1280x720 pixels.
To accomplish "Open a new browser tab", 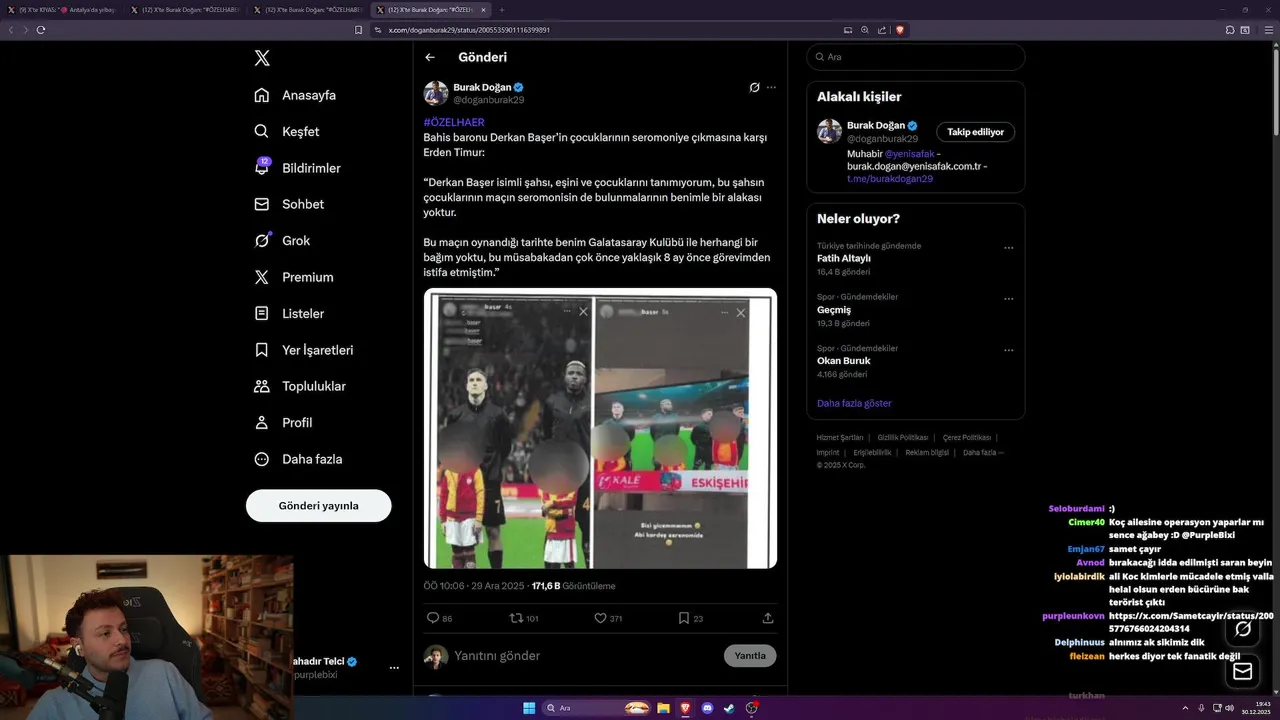I will (502, 9).
